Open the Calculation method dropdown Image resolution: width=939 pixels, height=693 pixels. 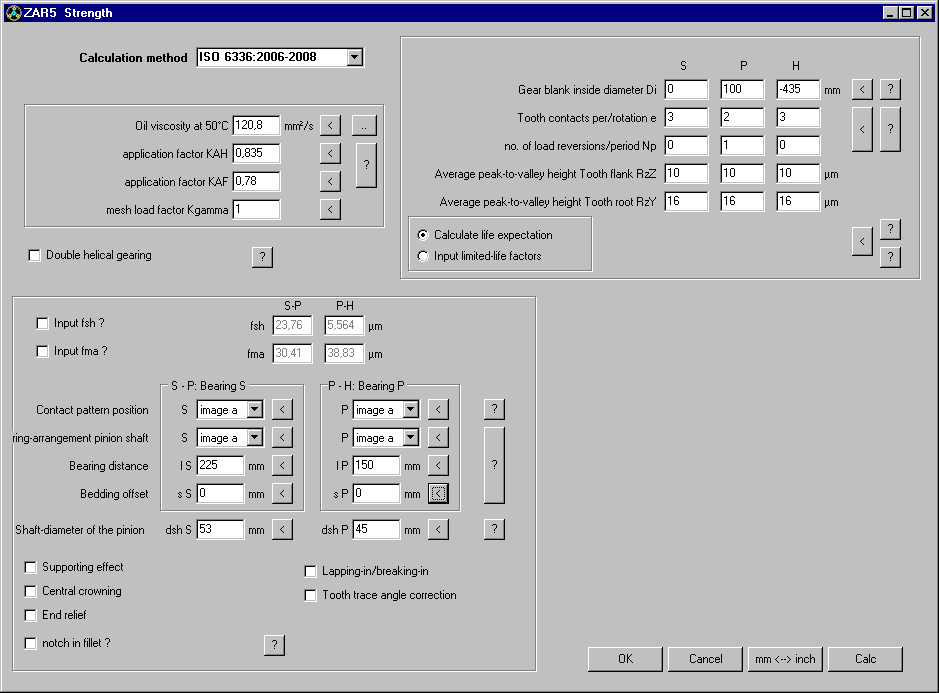point(354,58)
